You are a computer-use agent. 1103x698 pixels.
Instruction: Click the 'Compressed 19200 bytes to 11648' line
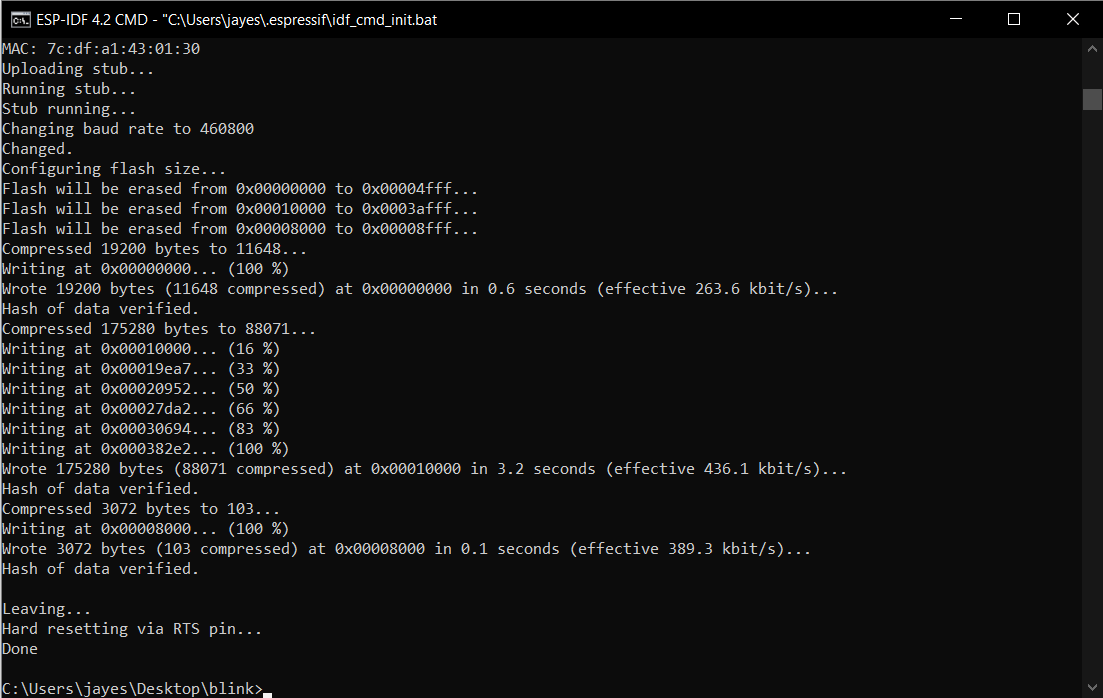pos(154,249)
